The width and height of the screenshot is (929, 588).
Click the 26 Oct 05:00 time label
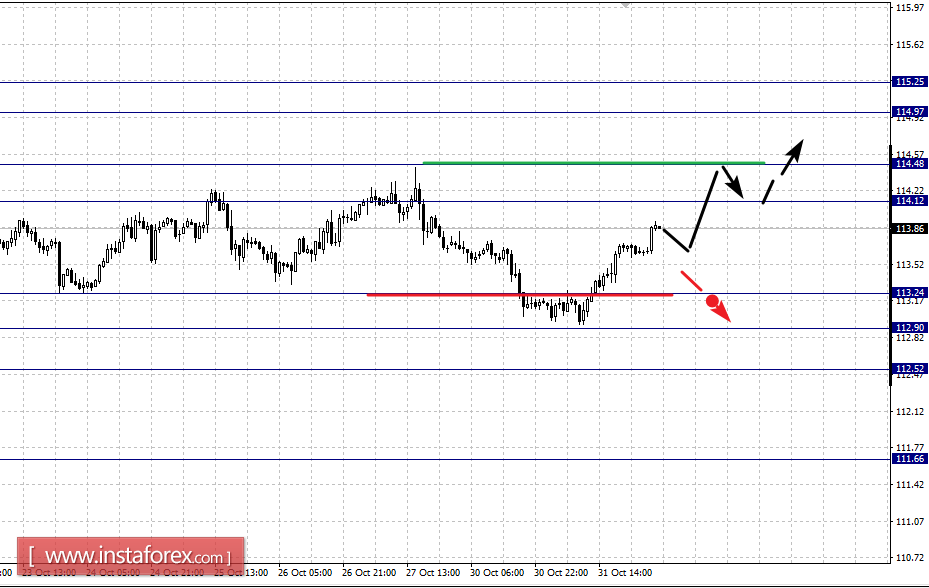coord(305,573)
